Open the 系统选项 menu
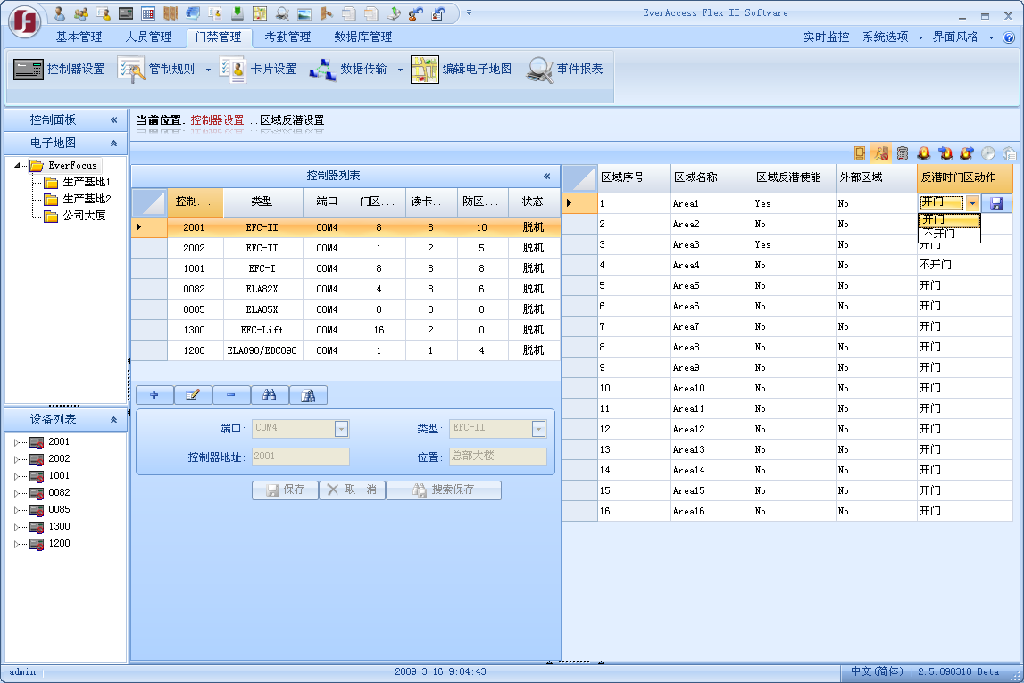 885,37
